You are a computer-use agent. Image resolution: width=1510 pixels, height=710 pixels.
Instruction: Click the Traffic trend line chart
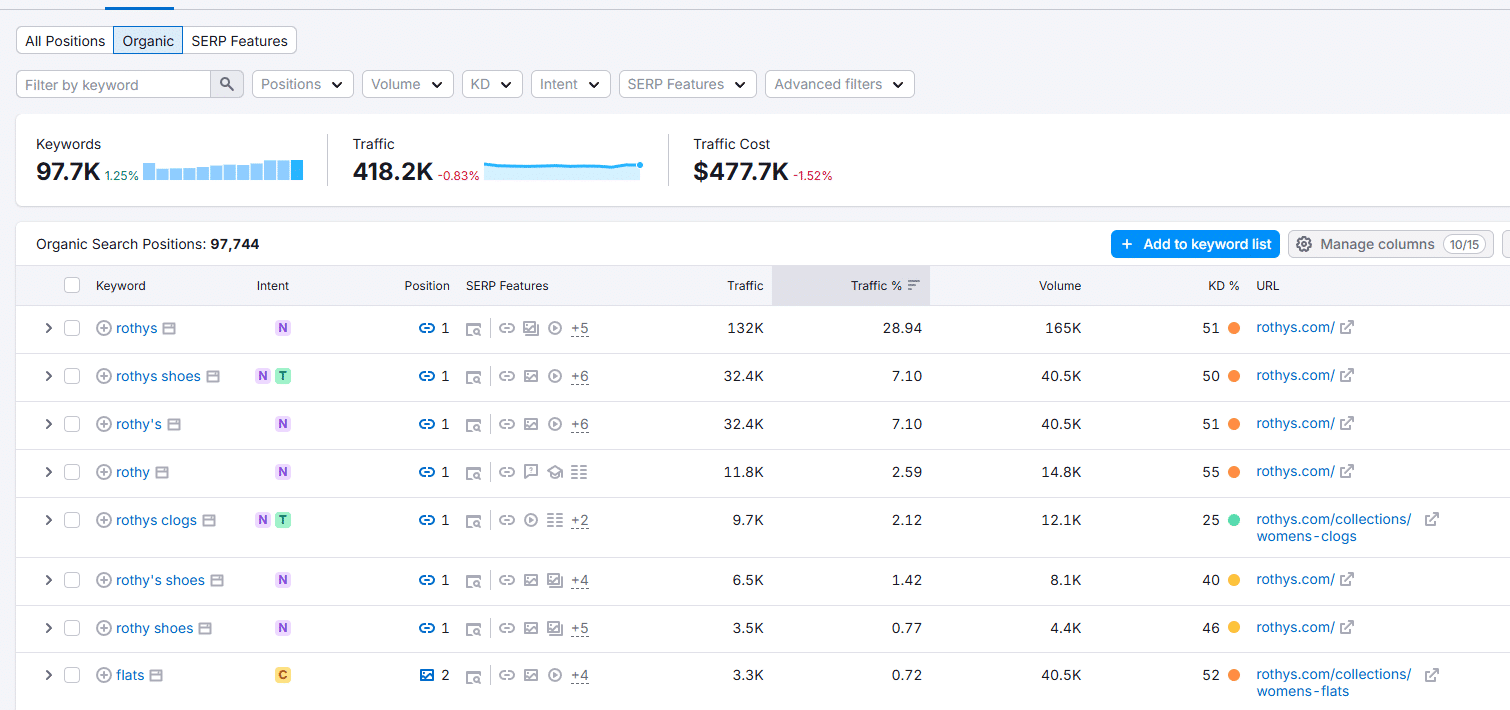tap(563, 170)
